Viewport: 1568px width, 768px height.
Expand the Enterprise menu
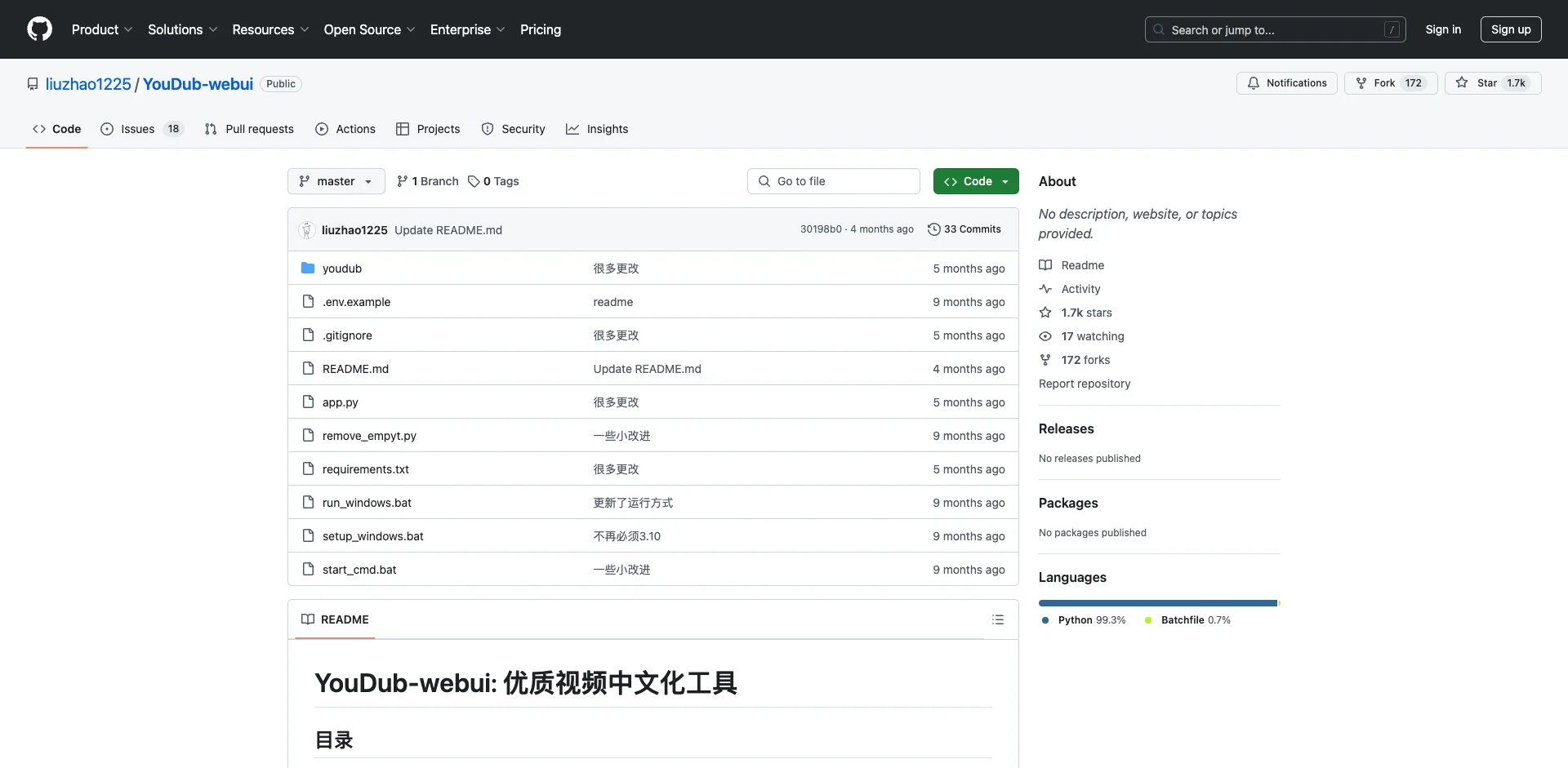point(467,29)
